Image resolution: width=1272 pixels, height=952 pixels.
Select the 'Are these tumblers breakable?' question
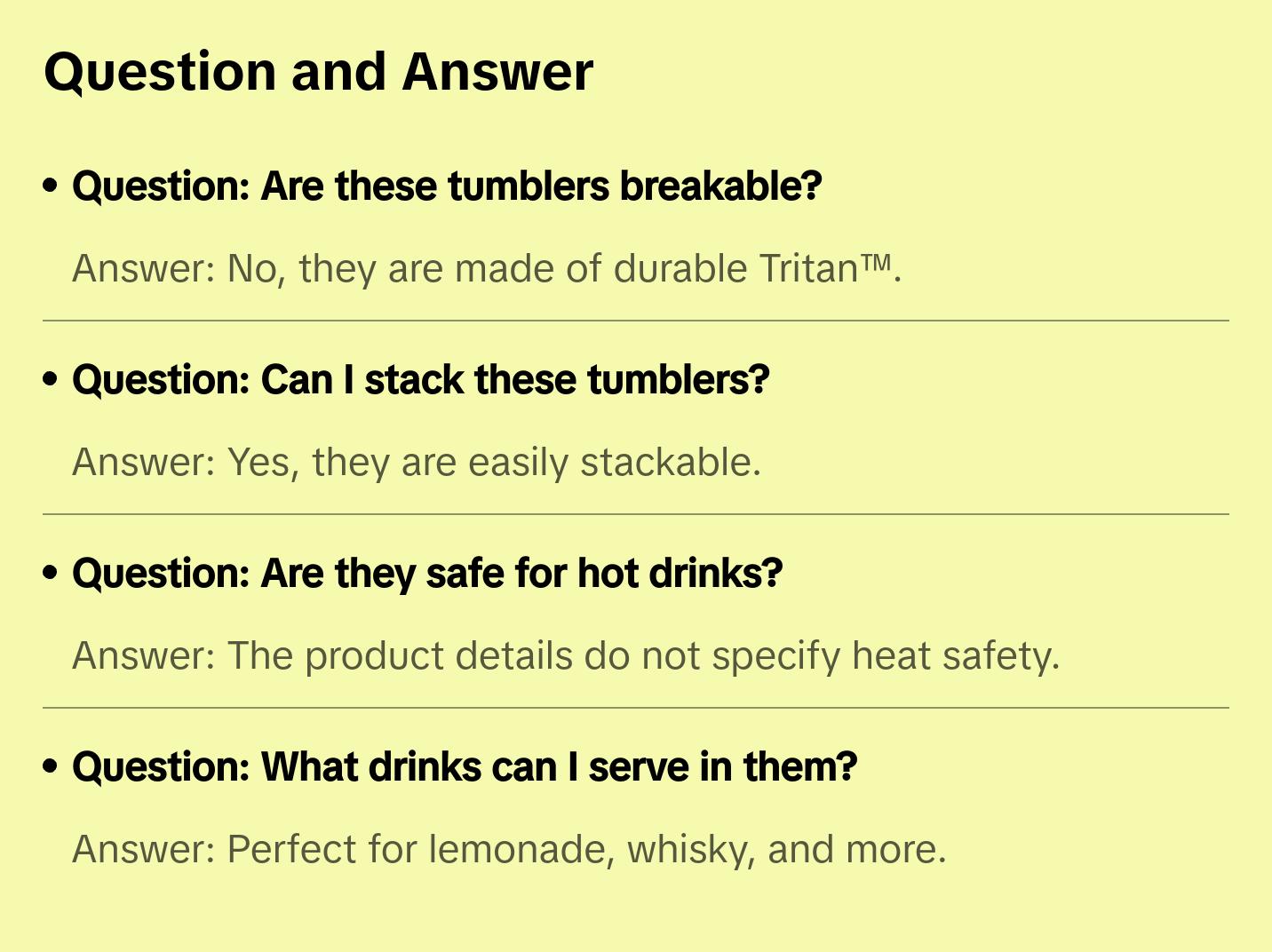(x=447, y=186)
